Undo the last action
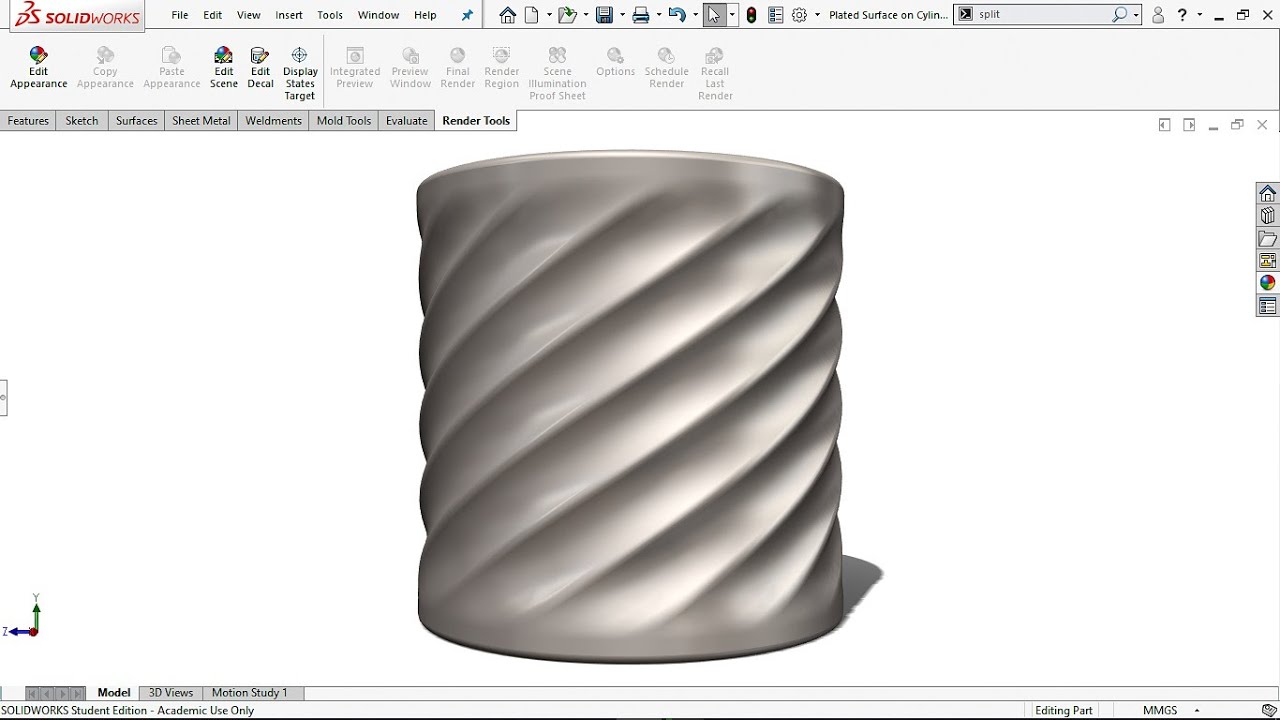 coord(677,15)
